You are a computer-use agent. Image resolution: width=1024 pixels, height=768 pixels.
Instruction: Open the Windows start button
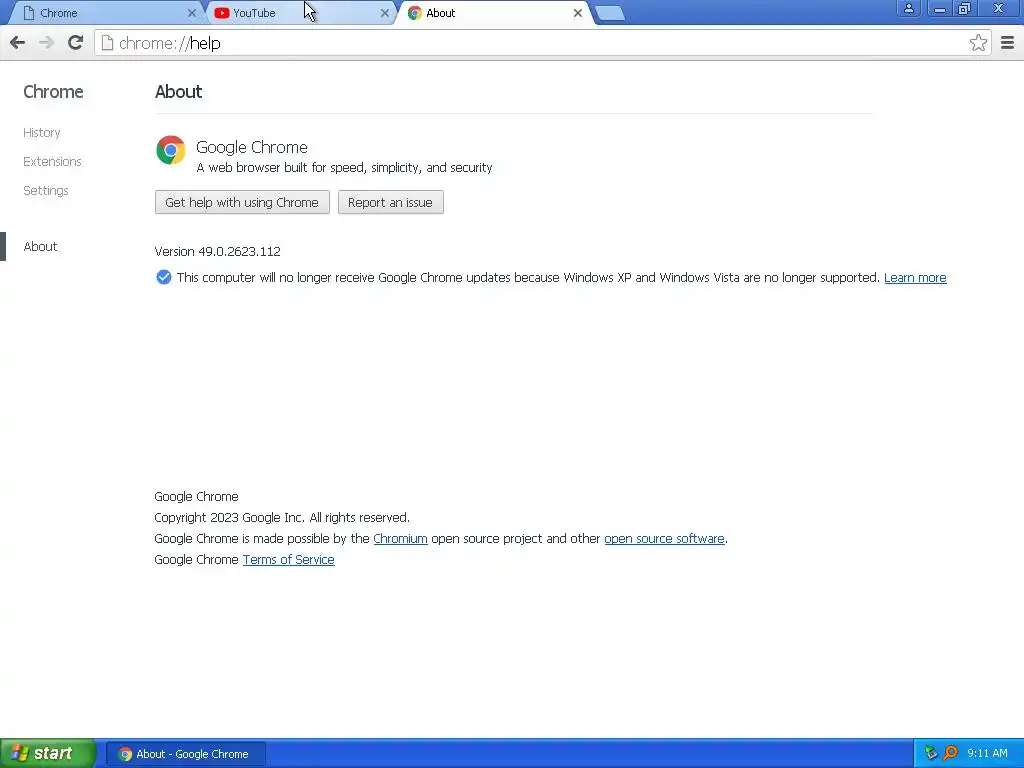tap(47, 754)
